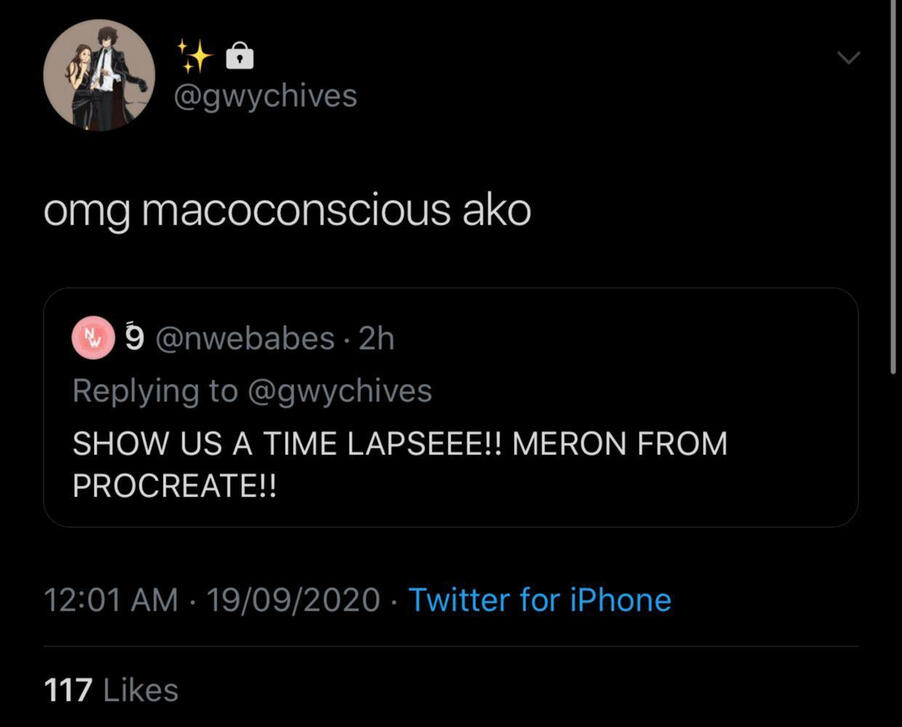View the 117 Likes list
The image size is (902, 727).
[111, 690]
